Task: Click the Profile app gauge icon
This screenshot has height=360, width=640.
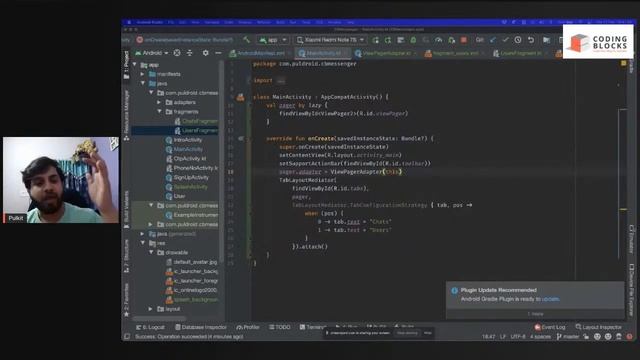Action: 438,40
